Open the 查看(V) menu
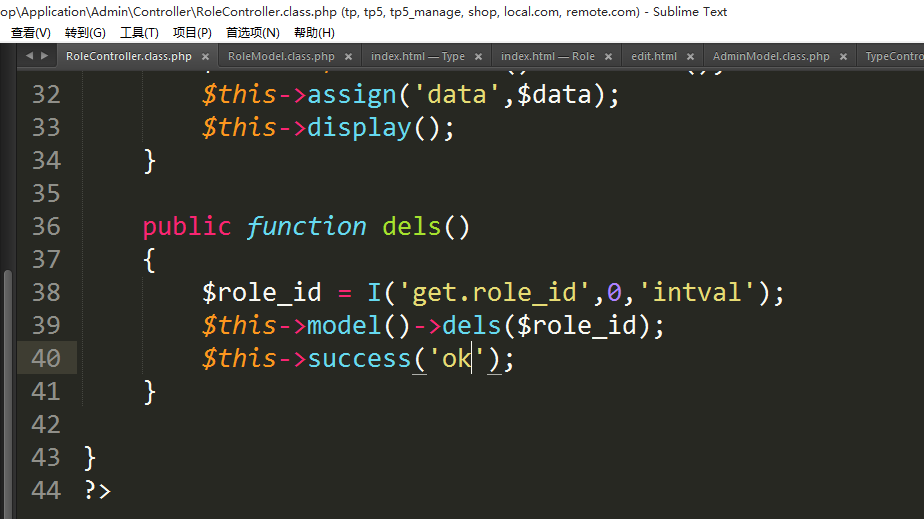 pyautogui.click(x=30, y=33)
